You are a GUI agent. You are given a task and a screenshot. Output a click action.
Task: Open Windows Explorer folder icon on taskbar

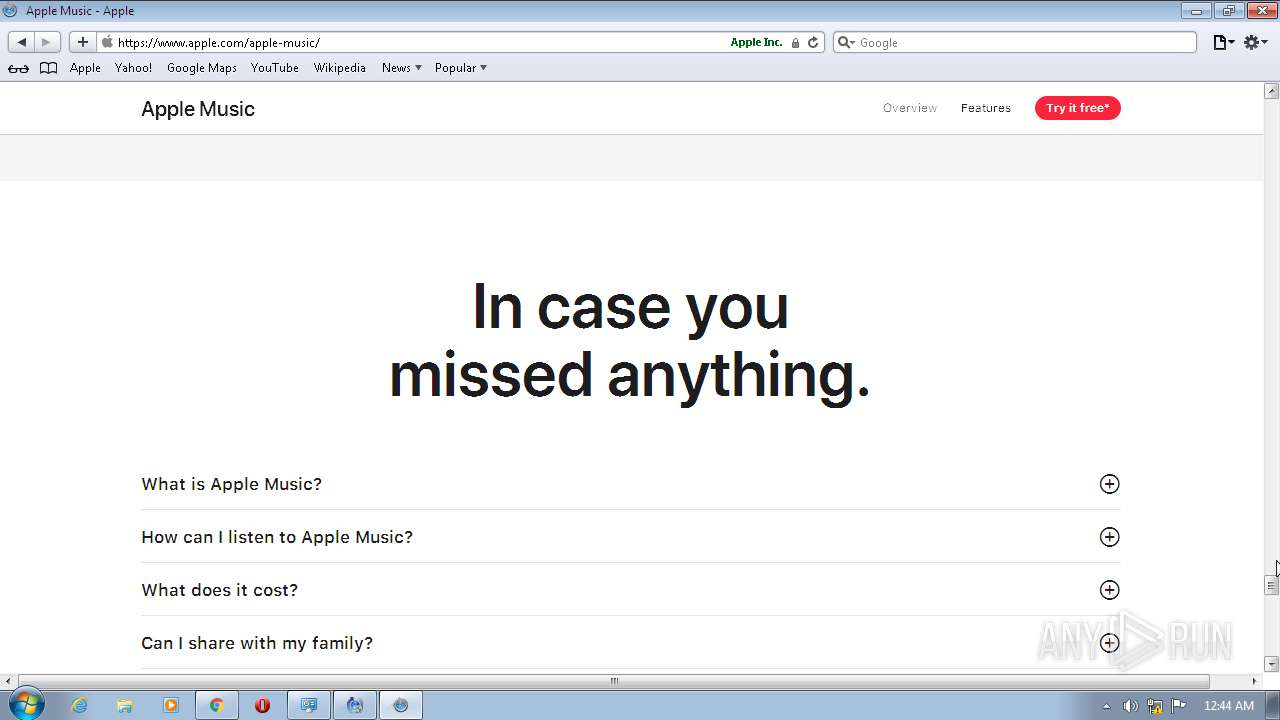[x=125, y=705]
